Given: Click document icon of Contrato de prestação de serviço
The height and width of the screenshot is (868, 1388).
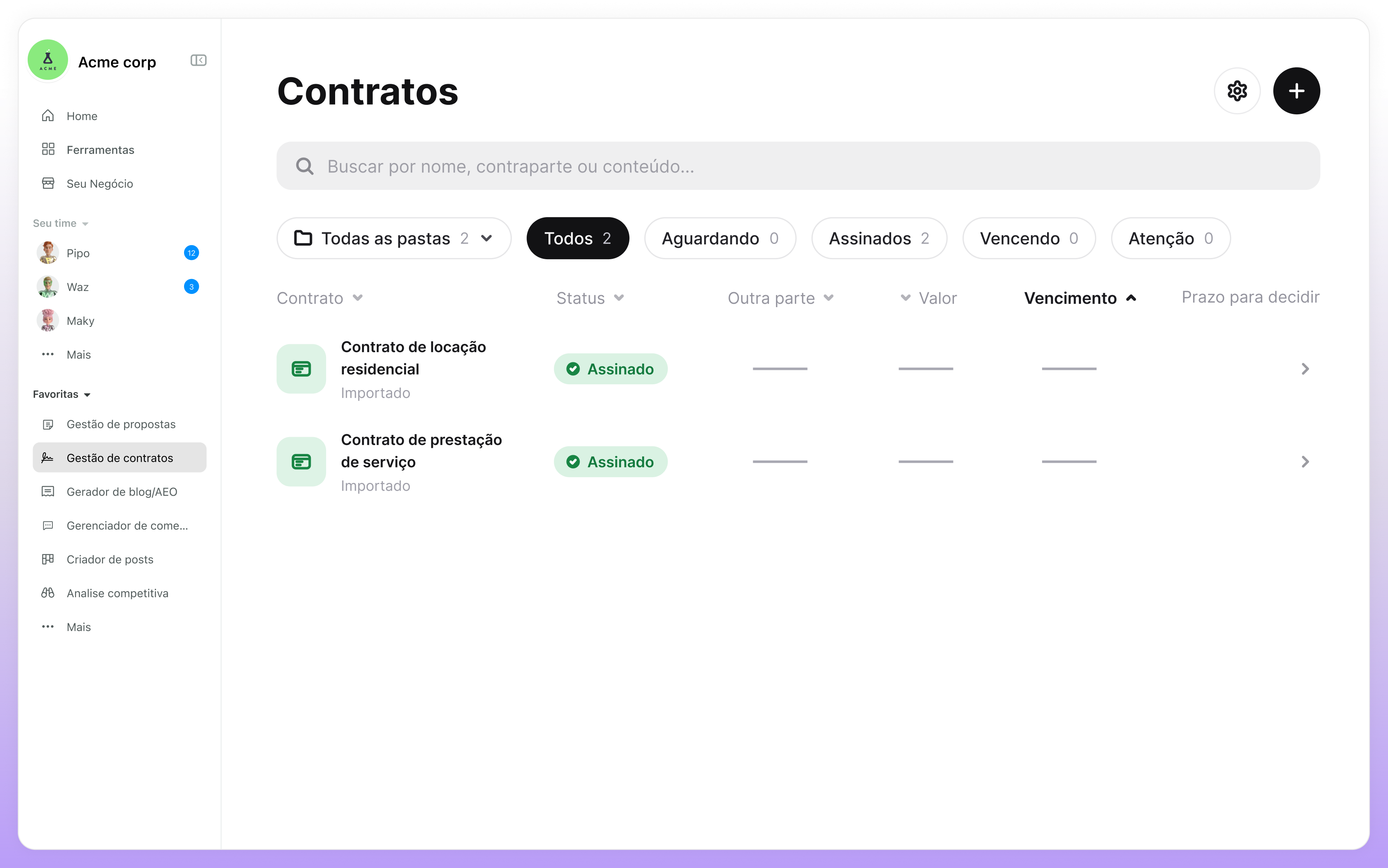Looking at the screenshot, I should [x=301, y=461].
